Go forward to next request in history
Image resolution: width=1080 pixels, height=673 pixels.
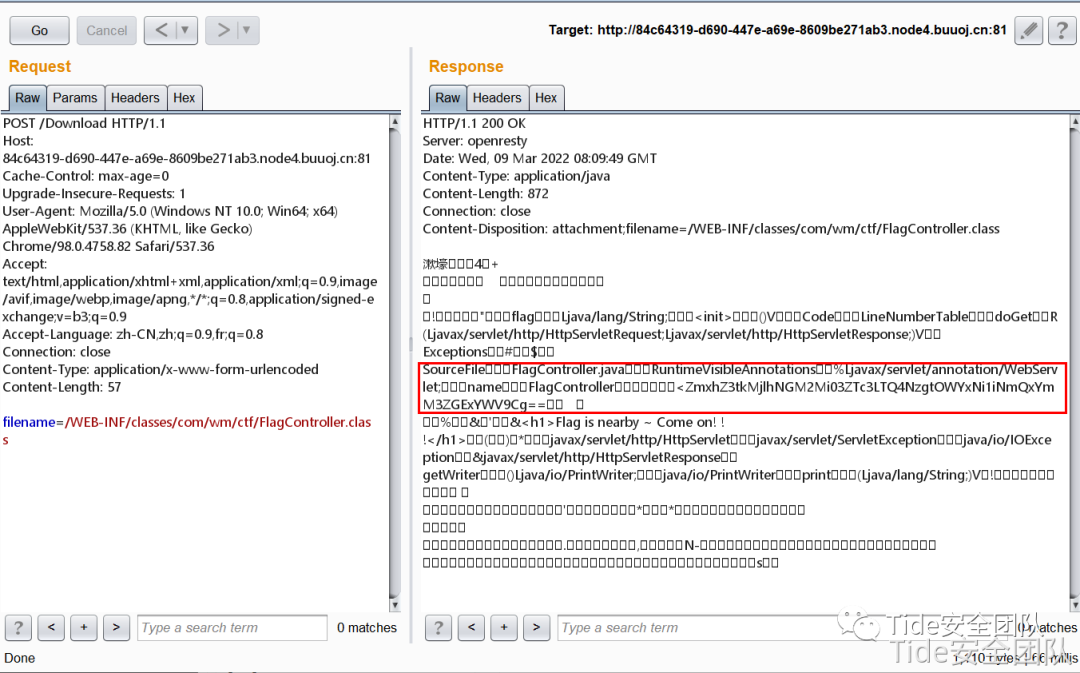[222, 30]
